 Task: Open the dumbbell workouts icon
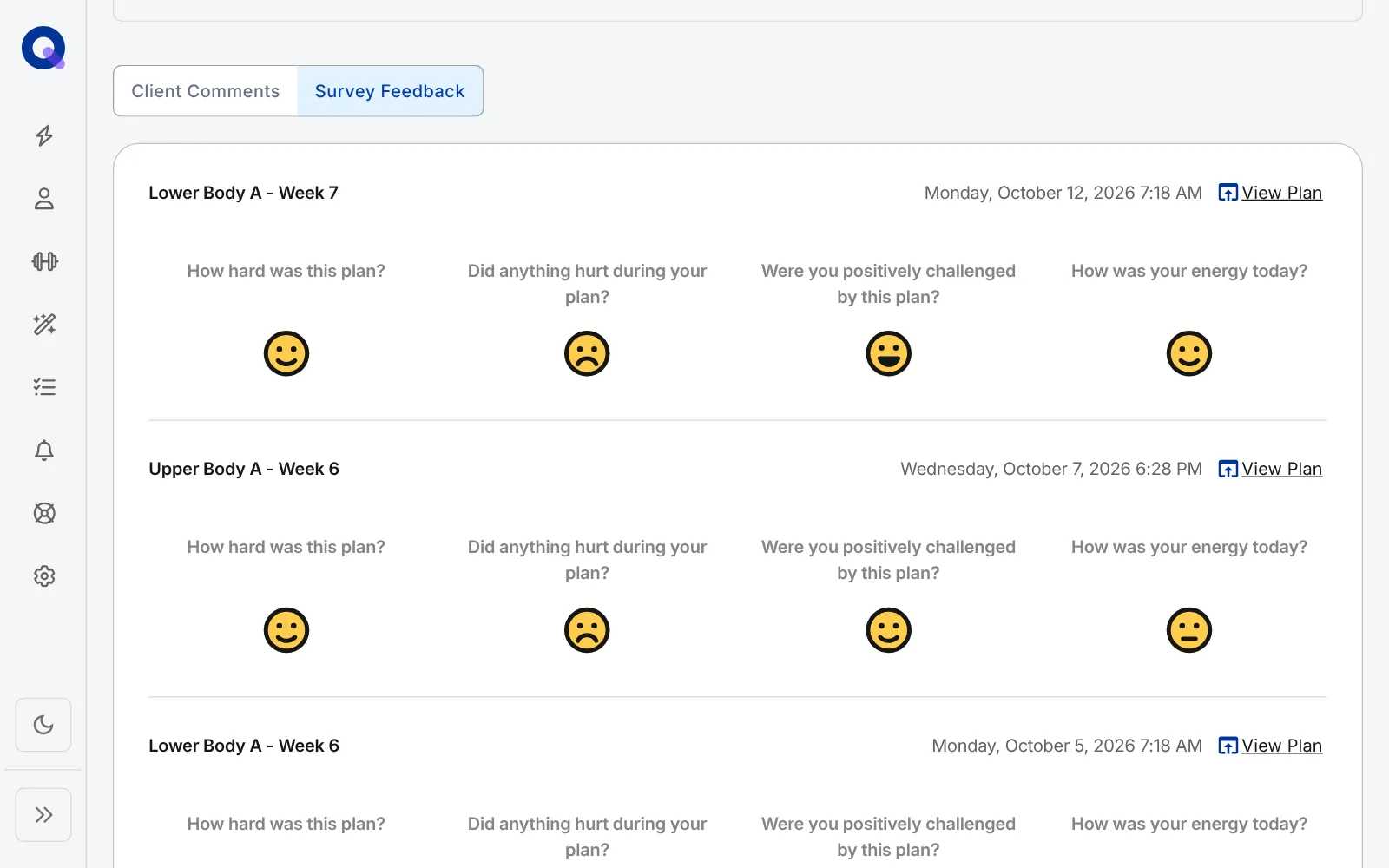(x=44, y=261)
